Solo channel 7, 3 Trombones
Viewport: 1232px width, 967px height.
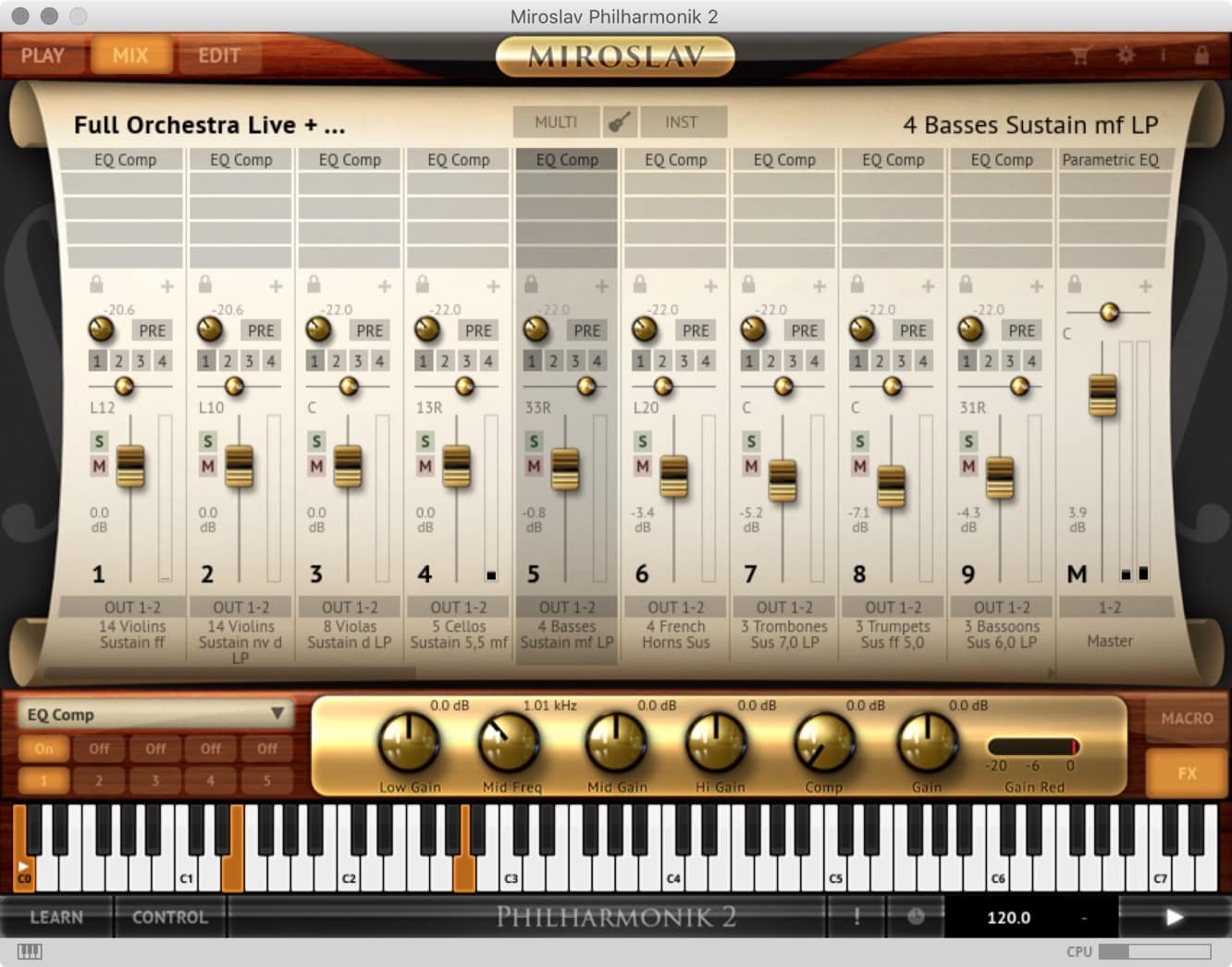click(x=751, y=441)
